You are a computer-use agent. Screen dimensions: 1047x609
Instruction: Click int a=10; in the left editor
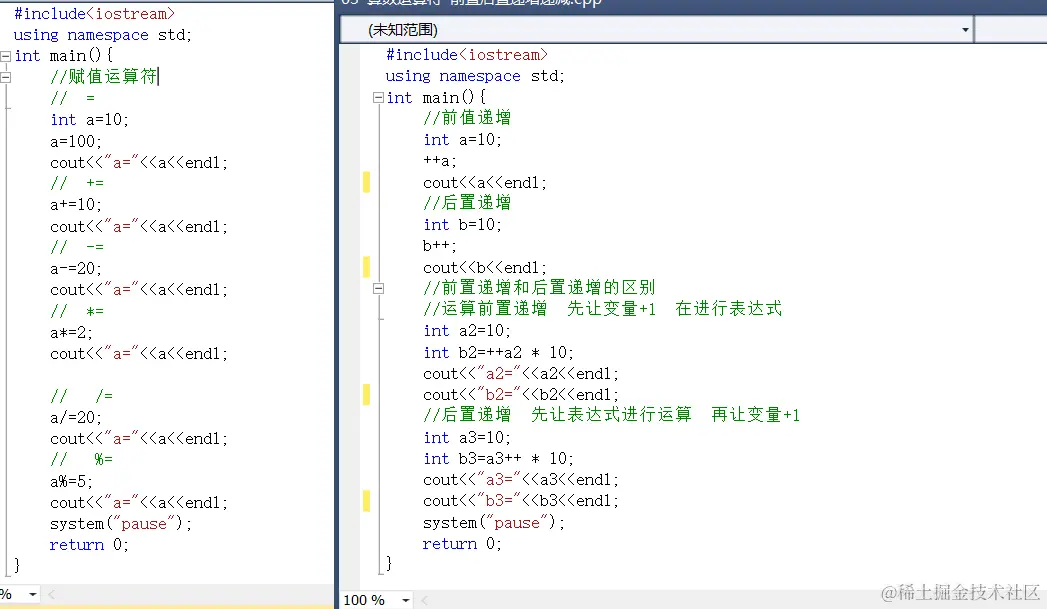(x=89, y=120)
